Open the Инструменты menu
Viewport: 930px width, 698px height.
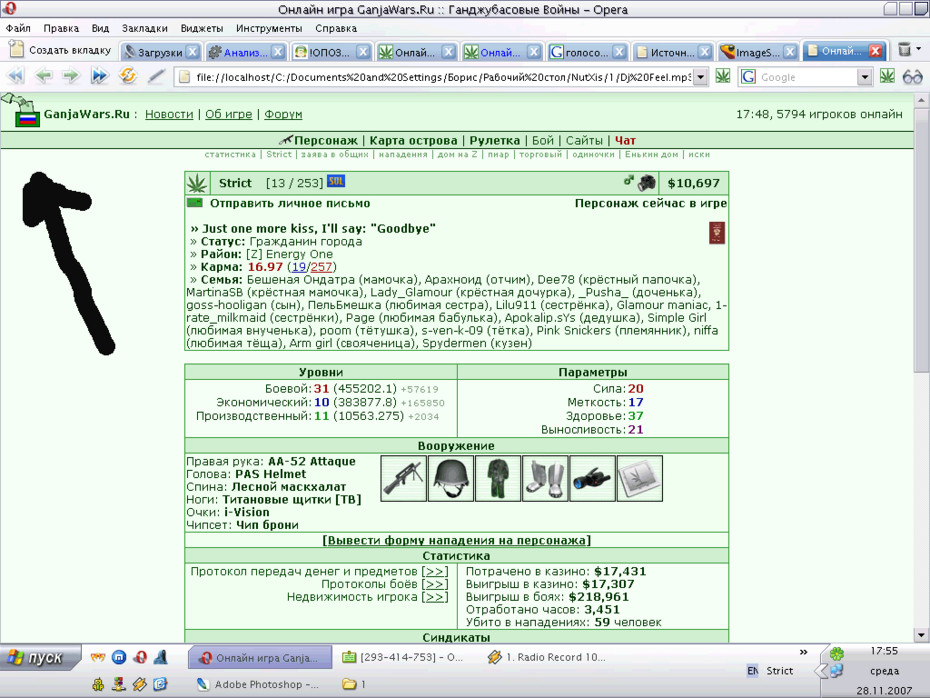click(269, 28)
